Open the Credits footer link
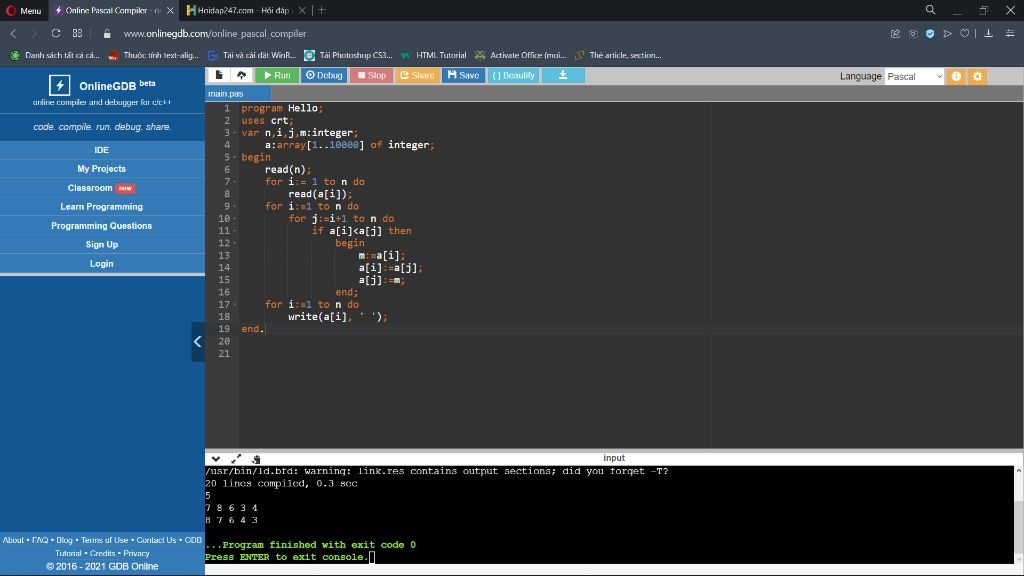Image resolution: width=1024 pixels, height=576 pixels. [103, 553]
